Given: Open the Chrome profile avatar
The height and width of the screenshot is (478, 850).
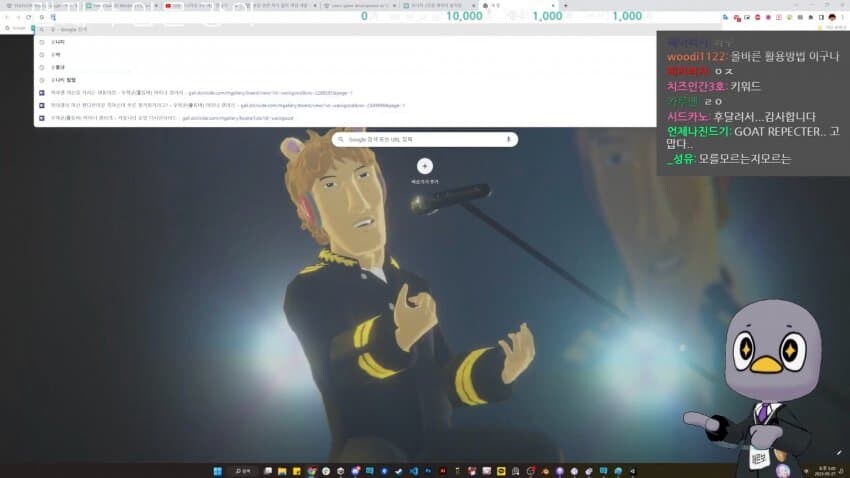Looking at the screenshot, I should pos(832,17).
